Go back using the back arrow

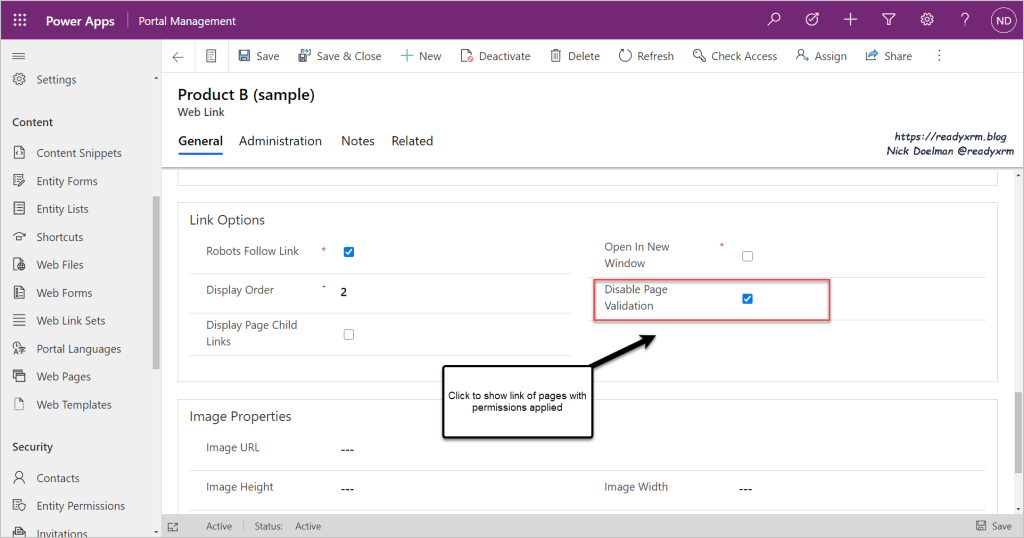[x=178, y=57]
